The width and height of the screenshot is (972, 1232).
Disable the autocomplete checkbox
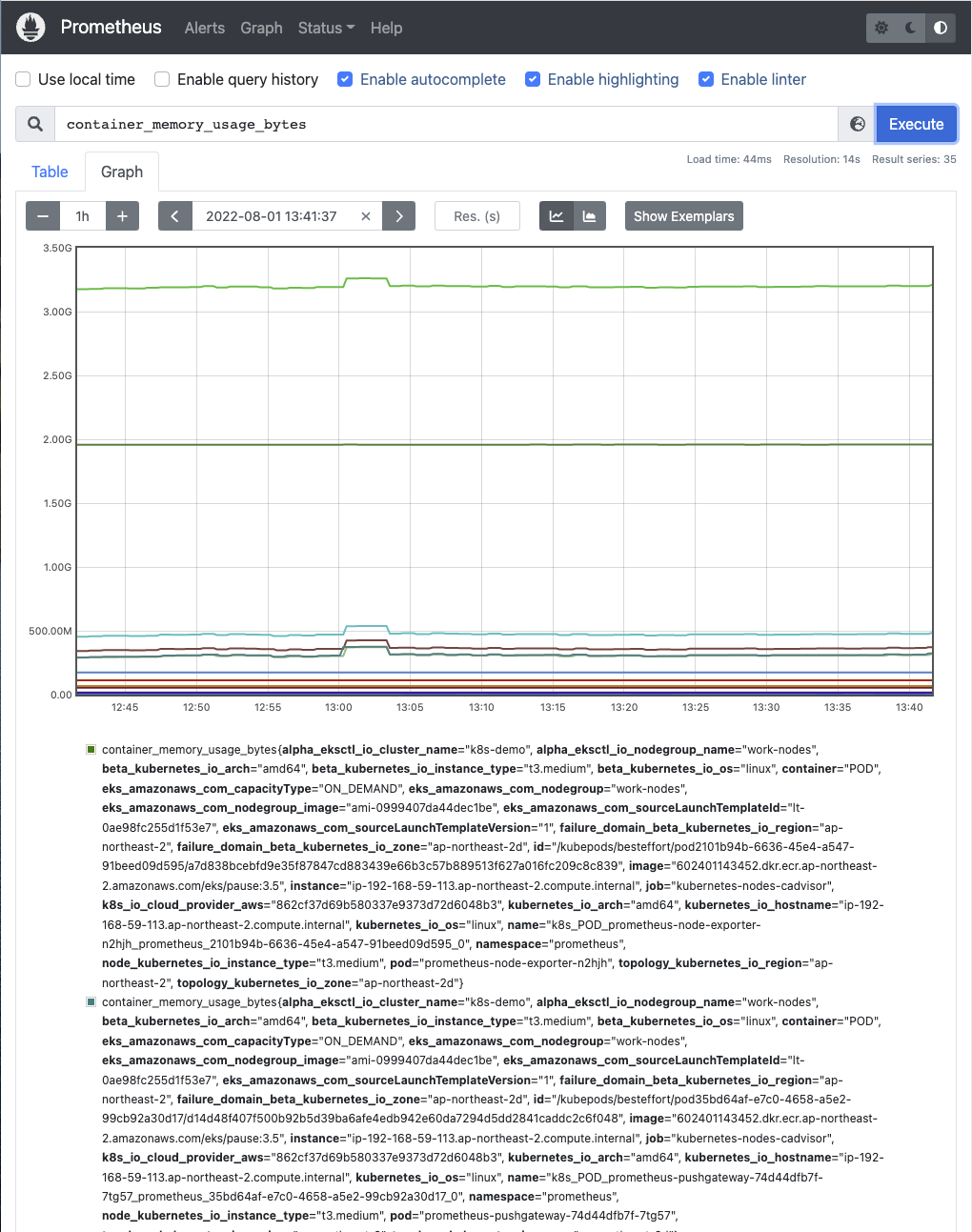click(345, 79)
